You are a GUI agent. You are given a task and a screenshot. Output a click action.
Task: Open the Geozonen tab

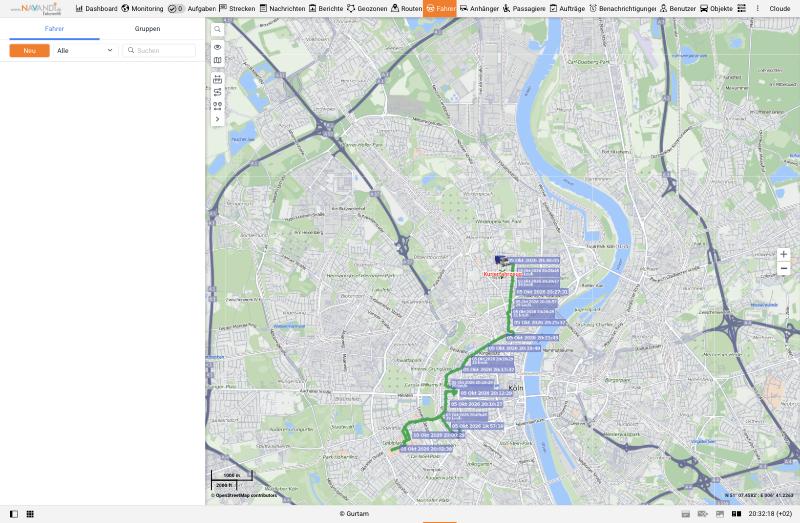coord(367,9)
